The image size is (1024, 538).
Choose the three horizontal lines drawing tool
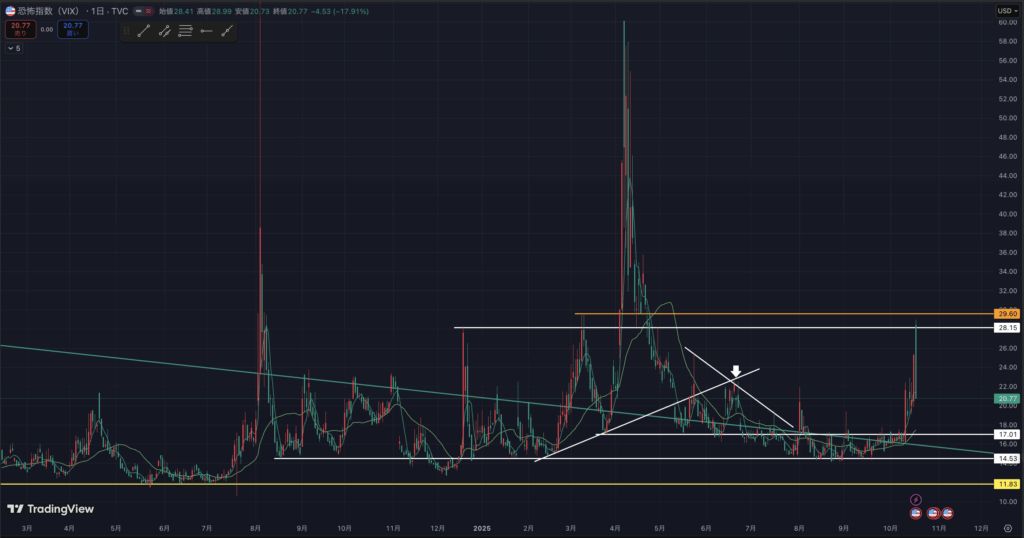[185, 31]
